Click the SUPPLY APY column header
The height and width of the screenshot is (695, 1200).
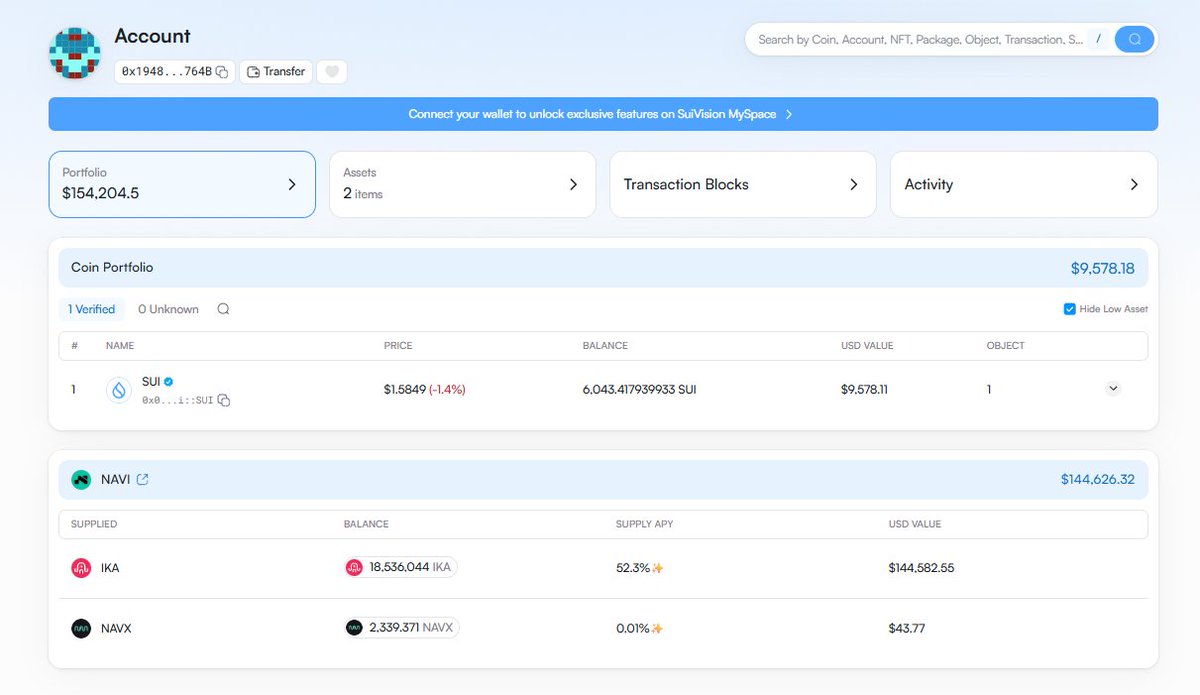click(644, 524)
